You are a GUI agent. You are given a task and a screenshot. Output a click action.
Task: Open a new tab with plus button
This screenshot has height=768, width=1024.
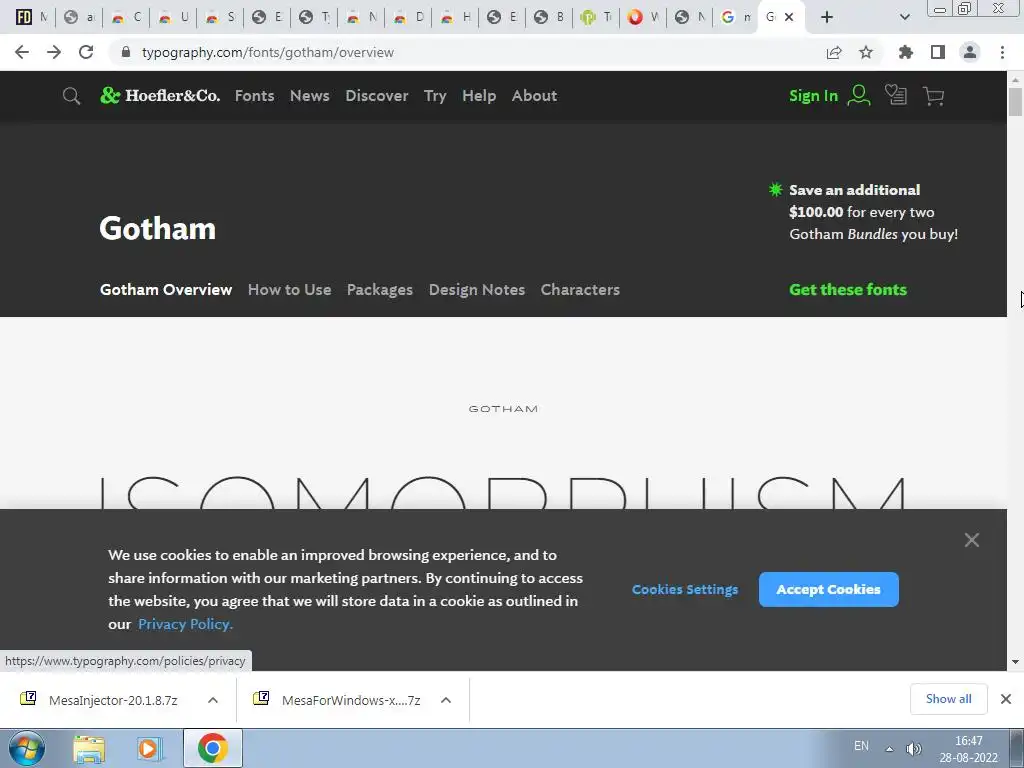click(x=827, y=17)
